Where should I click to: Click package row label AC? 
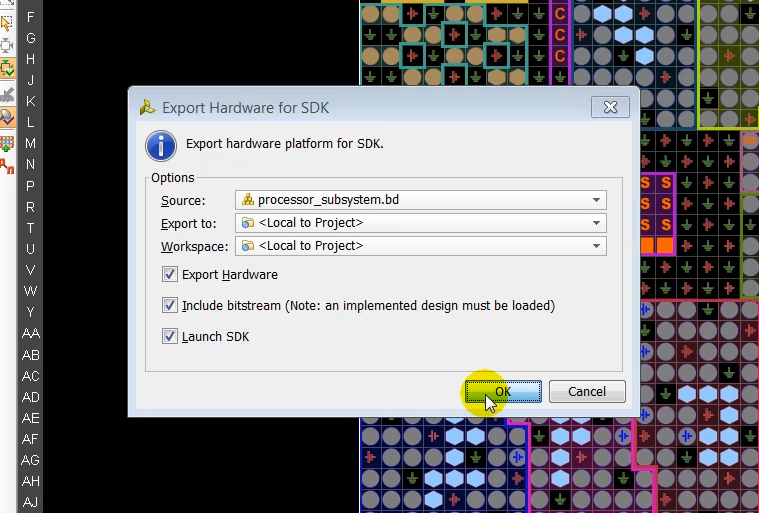click(x=30, y=376)
